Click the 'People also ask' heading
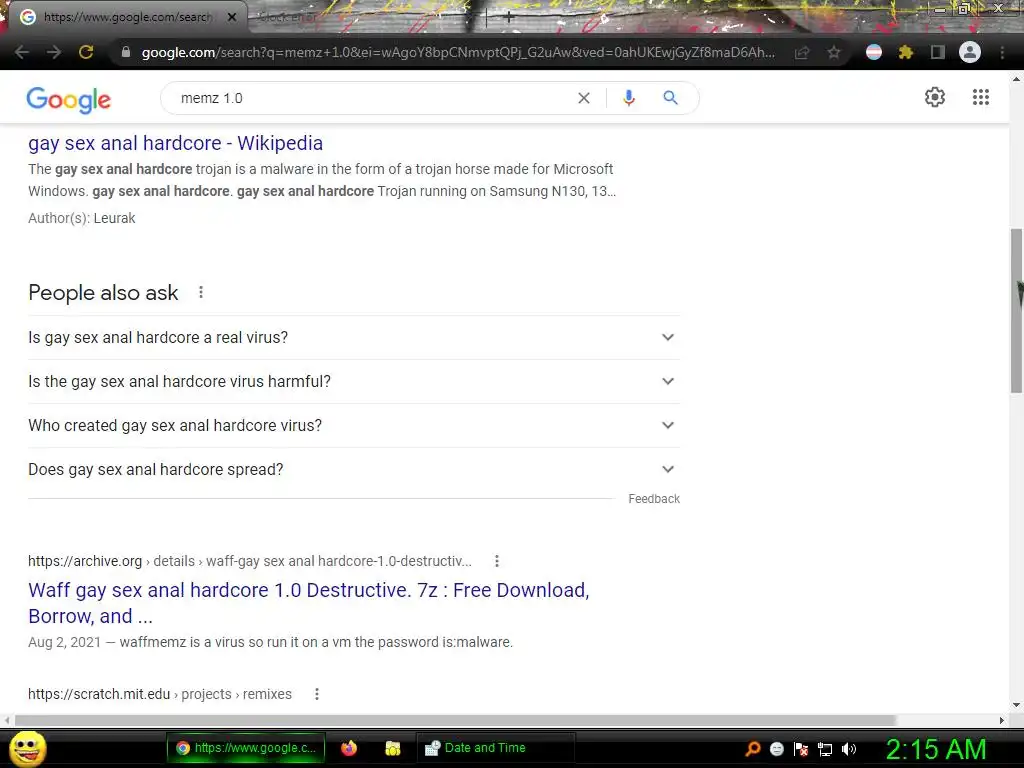Image resolution: width=1024 pixels, height=768 pixels. [103, 293]
